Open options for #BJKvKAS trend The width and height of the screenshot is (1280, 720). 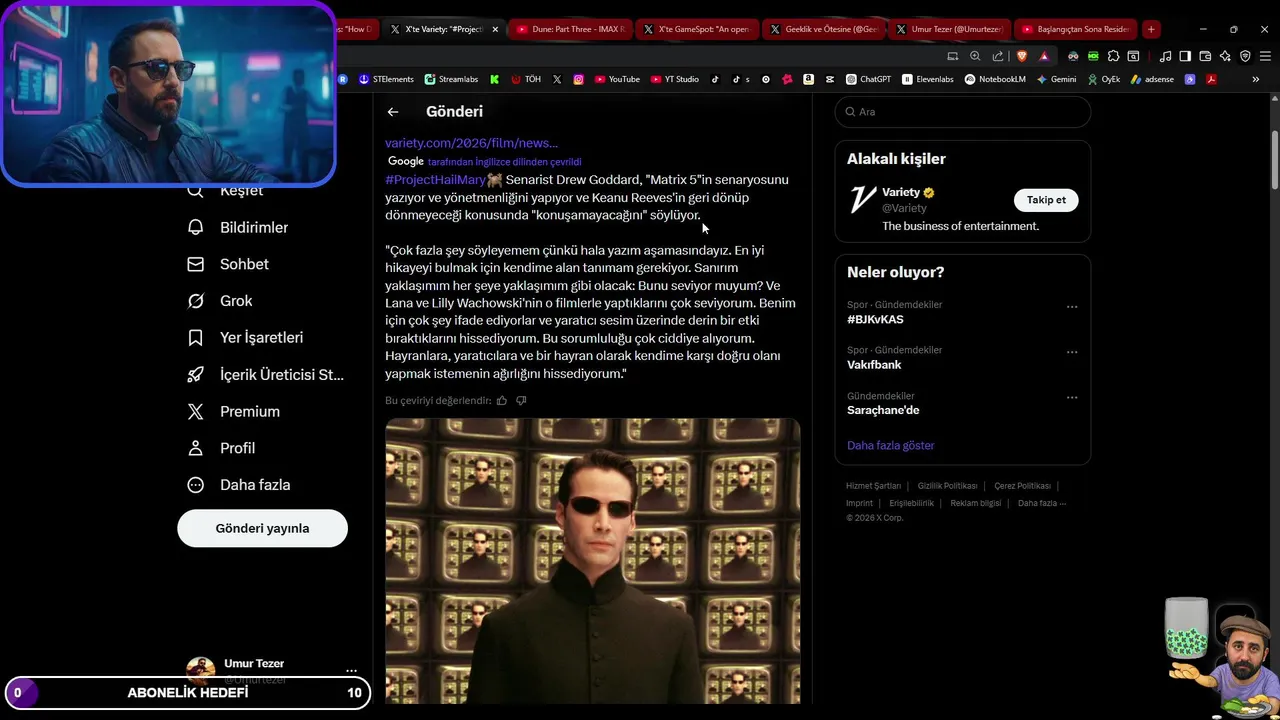coord(1072,307)
